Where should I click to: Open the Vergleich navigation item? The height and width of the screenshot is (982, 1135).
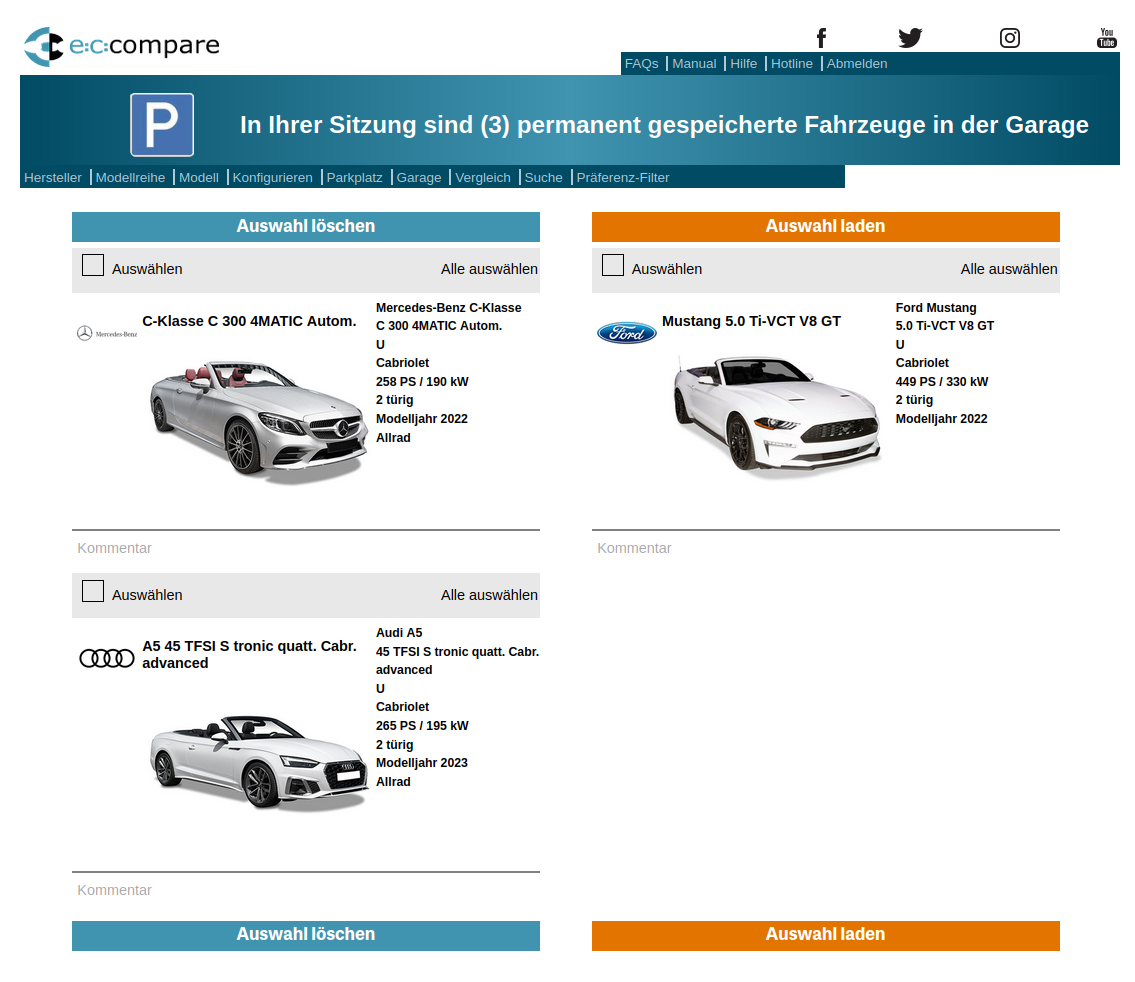tap(483, 177)
